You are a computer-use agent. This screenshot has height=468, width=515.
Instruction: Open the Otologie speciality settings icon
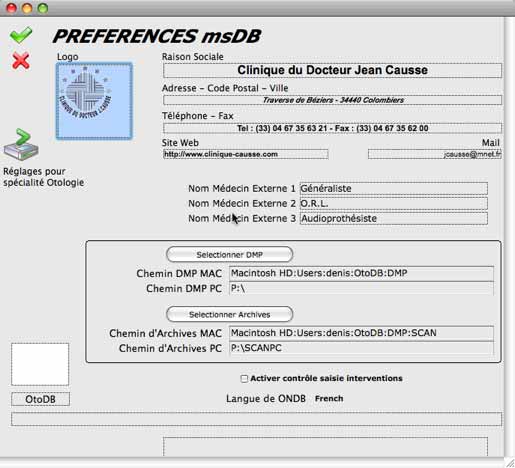point(21,145)
